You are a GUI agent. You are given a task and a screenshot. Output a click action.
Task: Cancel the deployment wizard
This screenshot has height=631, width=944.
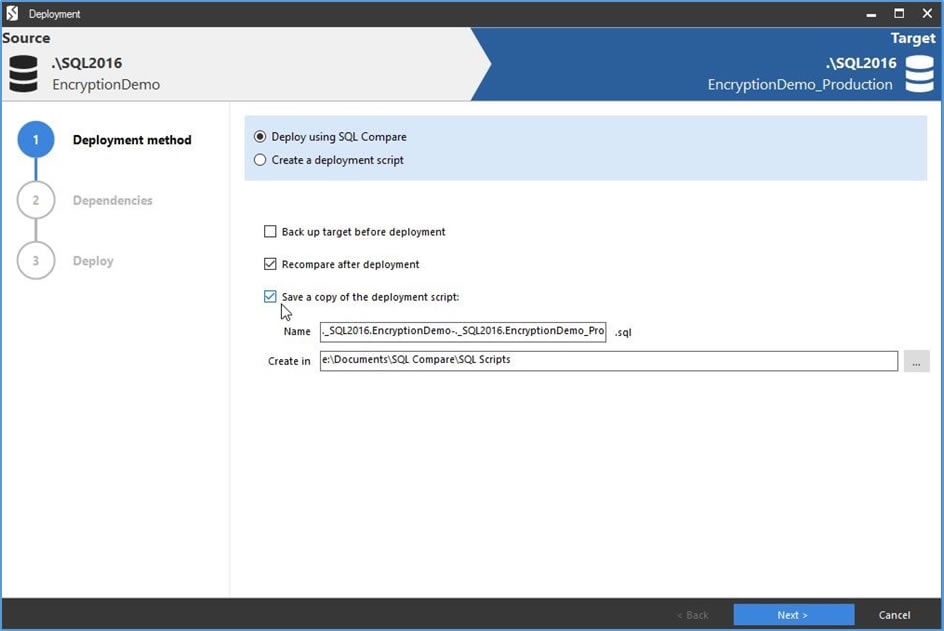click(x=894, y=615)
